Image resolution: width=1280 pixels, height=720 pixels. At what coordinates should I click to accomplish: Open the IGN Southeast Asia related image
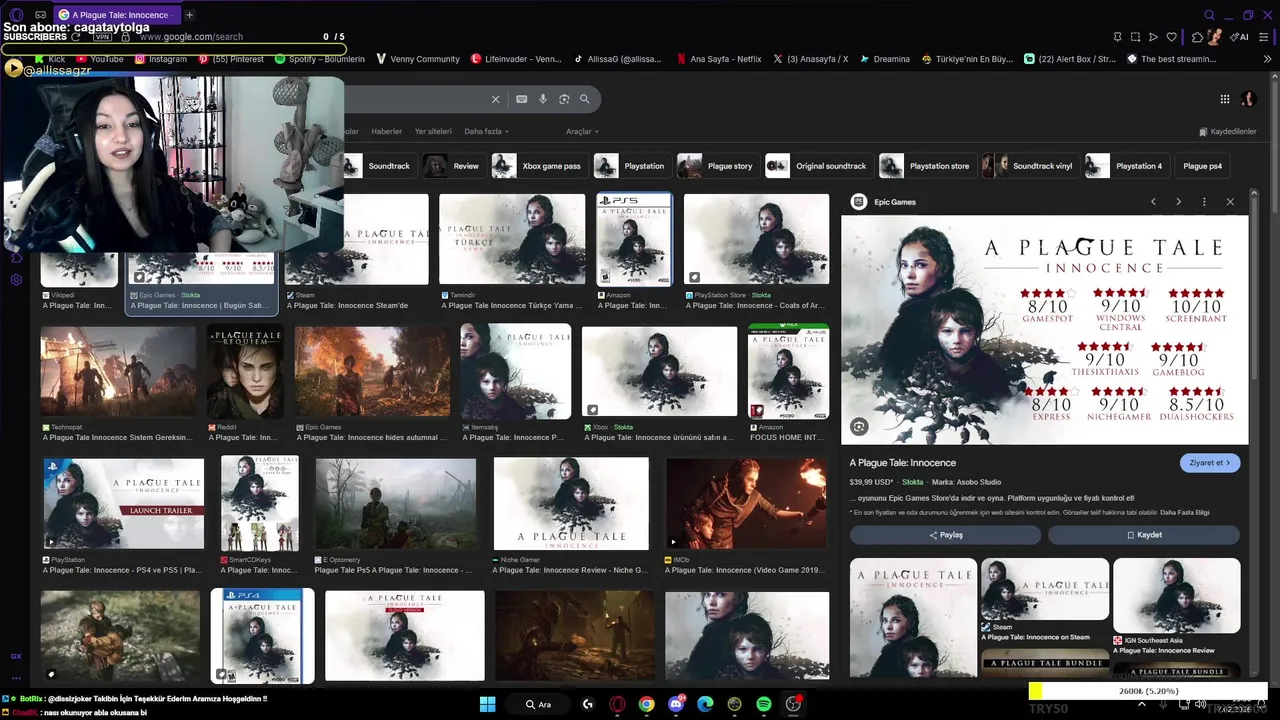[x=1177, y=598]
